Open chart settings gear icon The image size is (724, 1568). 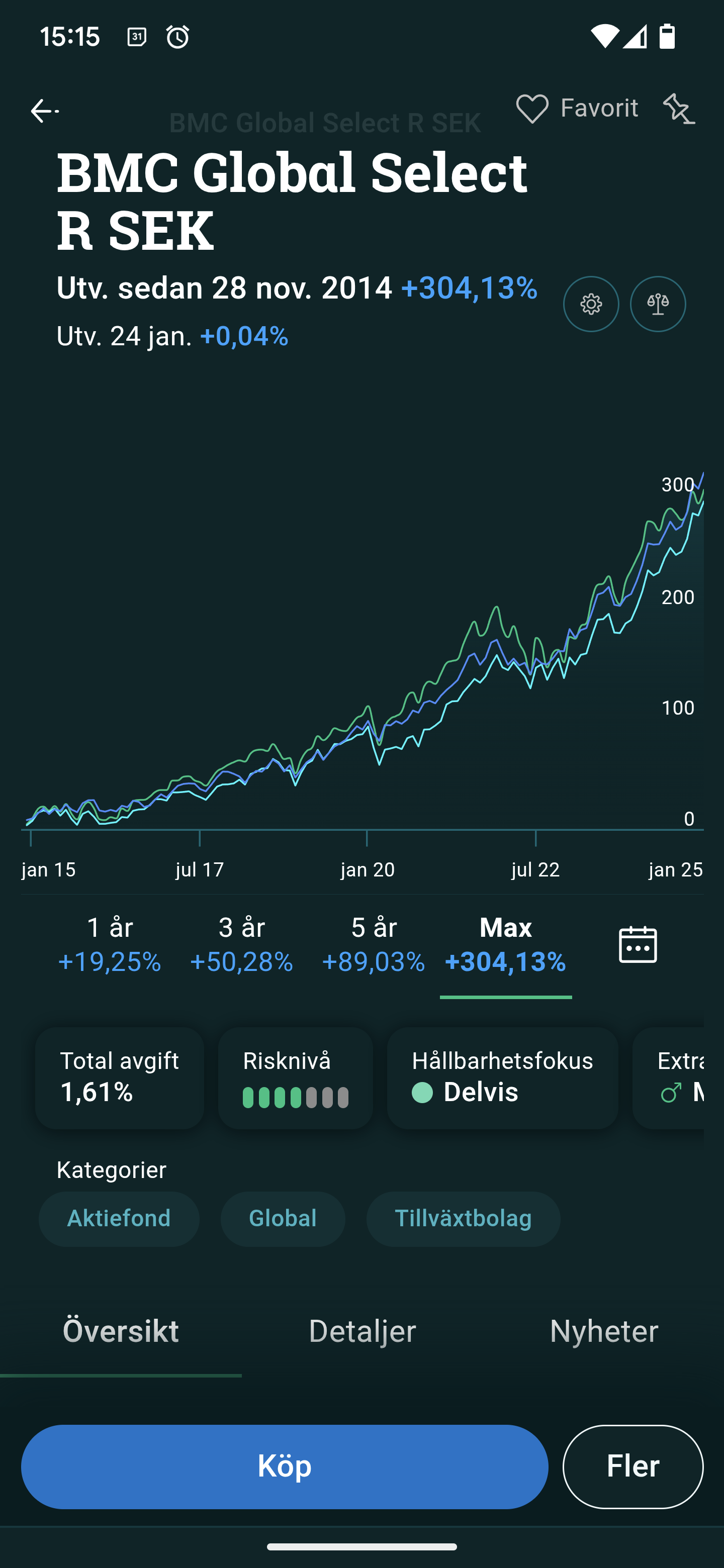pyautogui.click(x=591, y=304)
